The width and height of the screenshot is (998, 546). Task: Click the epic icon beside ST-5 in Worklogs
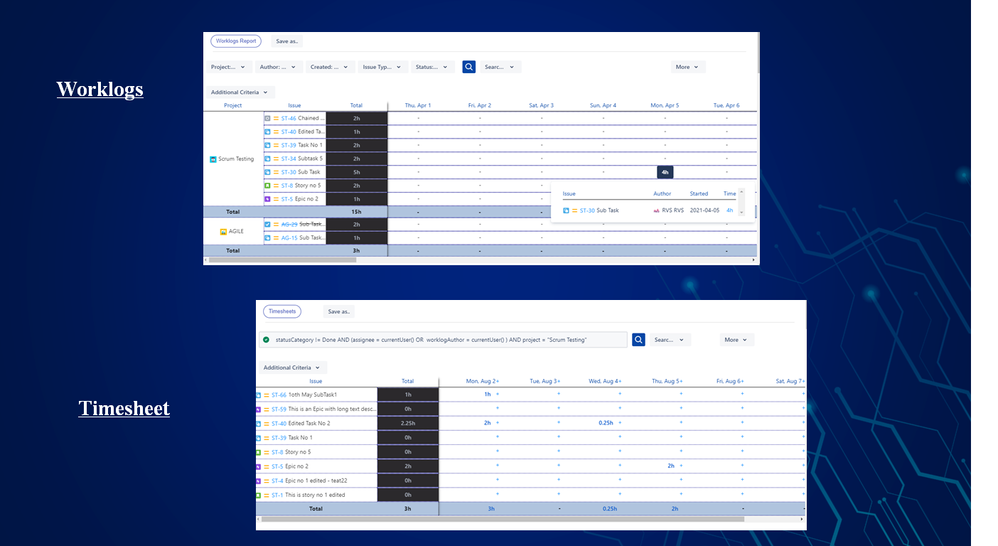267,199
